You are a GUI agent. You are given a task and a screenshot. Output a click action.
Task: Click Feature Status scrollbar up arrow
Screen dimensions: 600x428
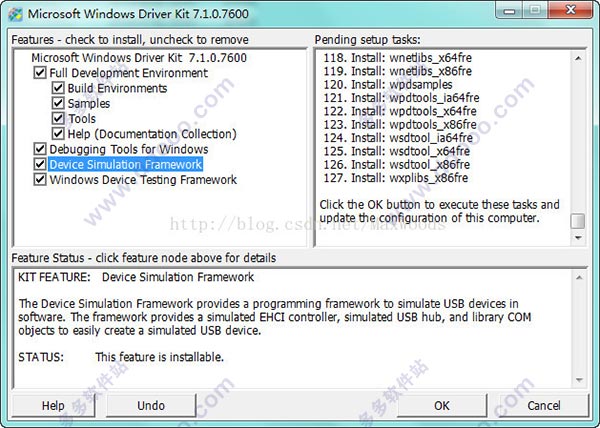coord(579,277)
